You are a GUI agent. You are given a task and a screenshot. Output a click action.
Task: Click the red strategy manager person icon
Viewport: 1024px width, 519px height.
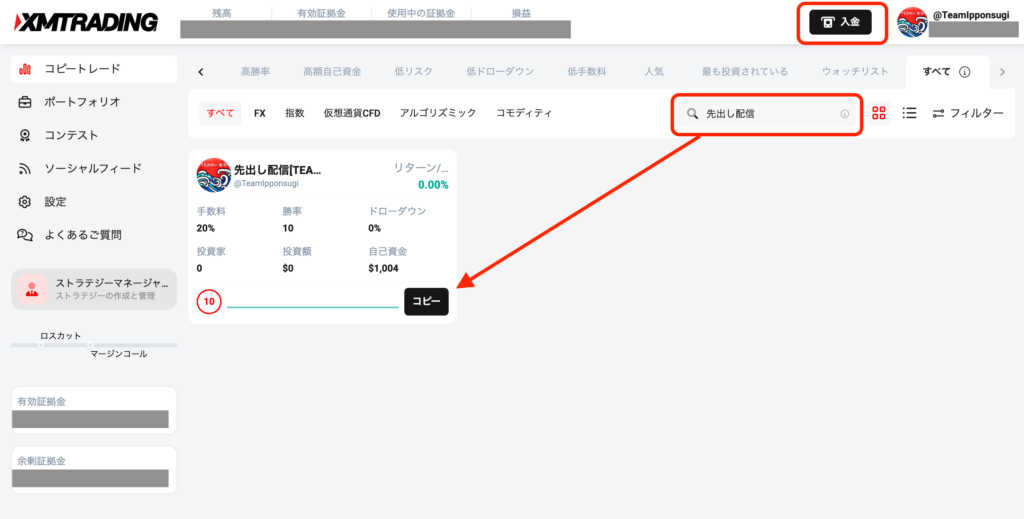31,289
